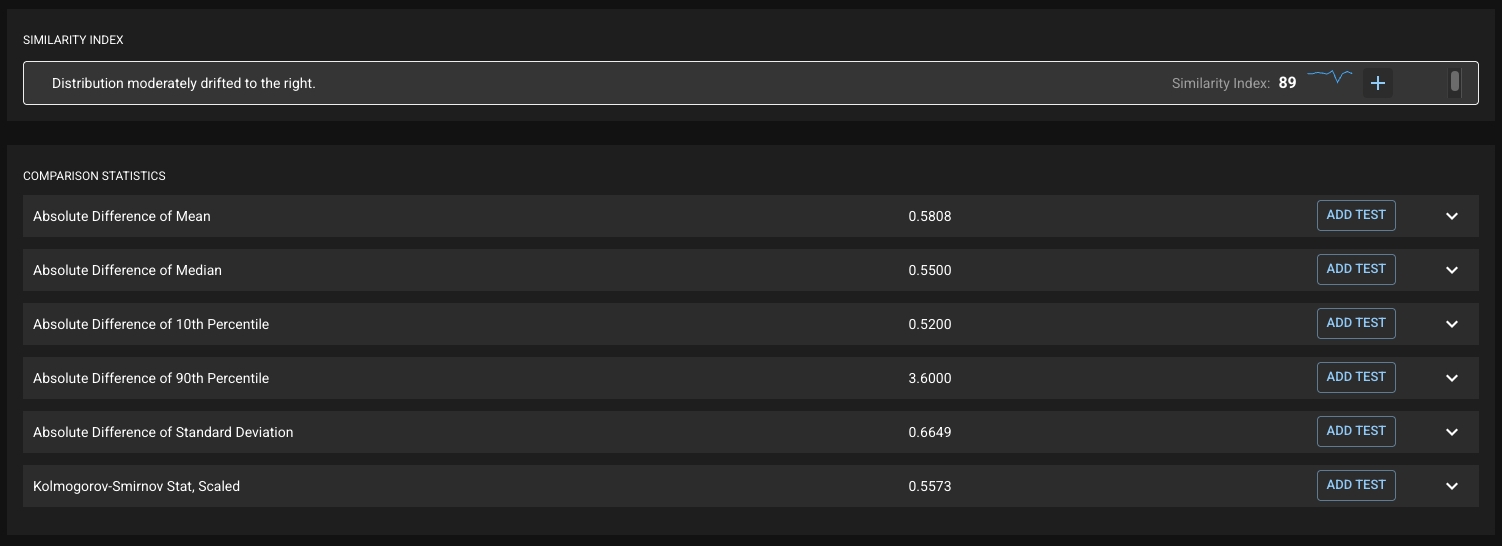Click the 0.5808 mean difference value
The width and height of the screenshot is (1502, 546).
point(929,216)
